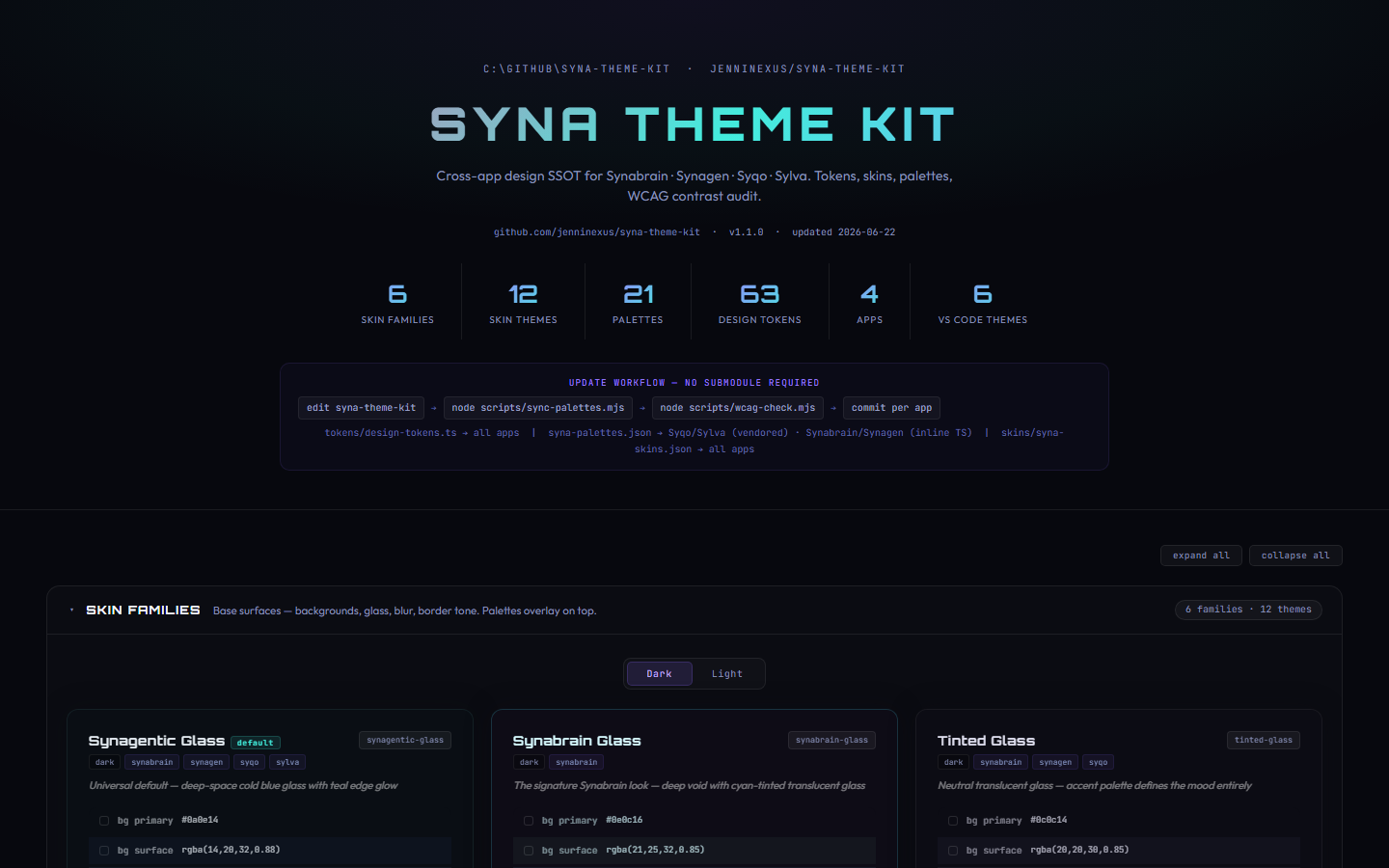This screenshot has height=868, width=1389.
Task: Click the 63 DESIGN TOKENS stat
Action: tap(760, 302)
